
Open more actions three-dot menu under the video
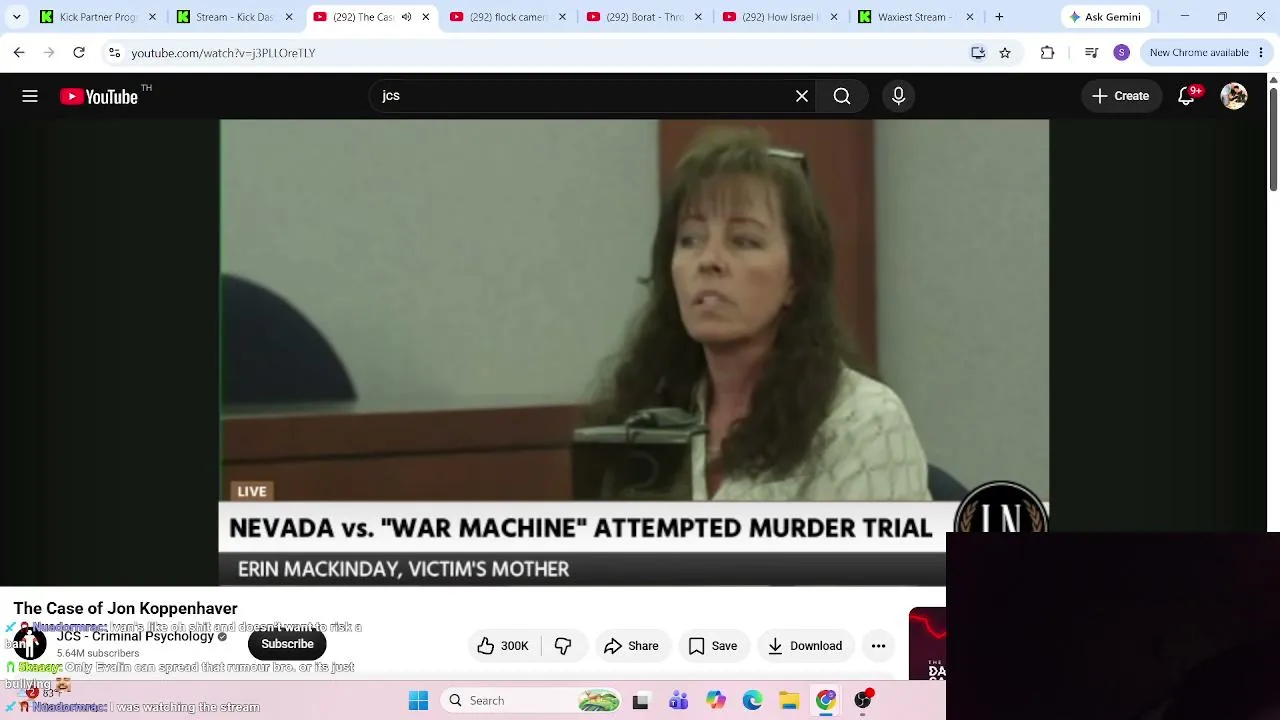point(878,646)
